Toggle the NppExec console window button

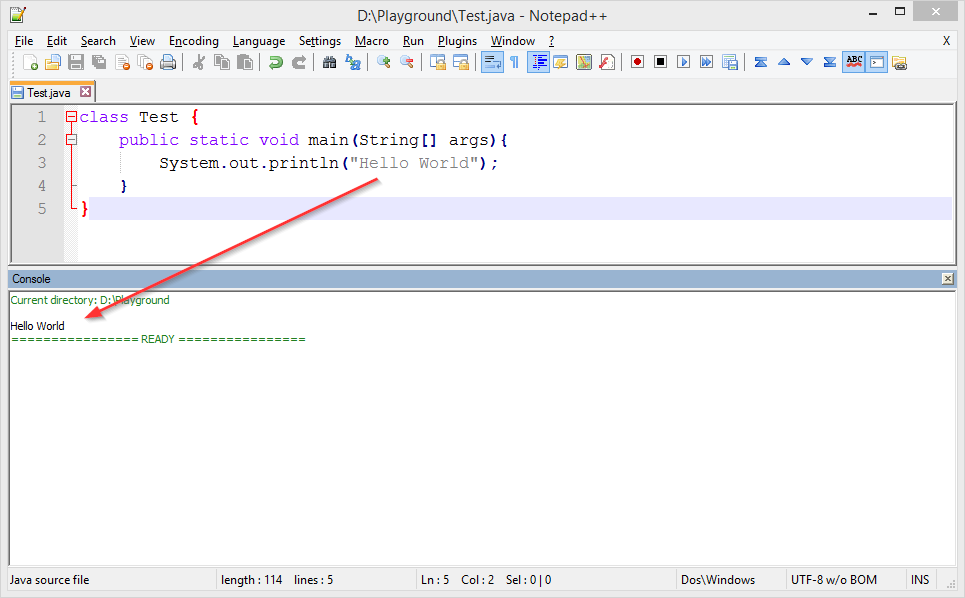876,62
